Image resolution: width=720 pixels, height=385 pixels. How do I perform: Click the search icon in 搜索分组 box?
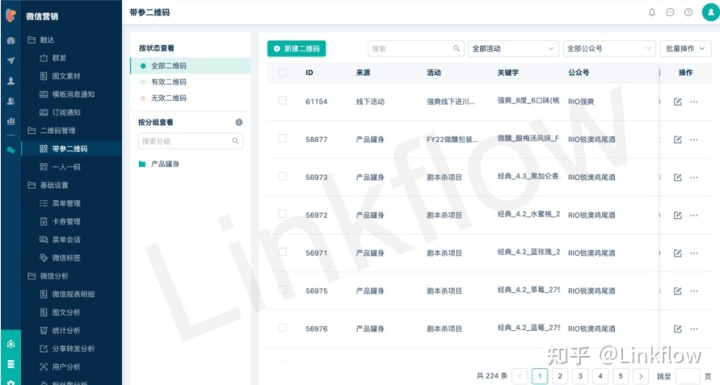click(x=235, y=141)
